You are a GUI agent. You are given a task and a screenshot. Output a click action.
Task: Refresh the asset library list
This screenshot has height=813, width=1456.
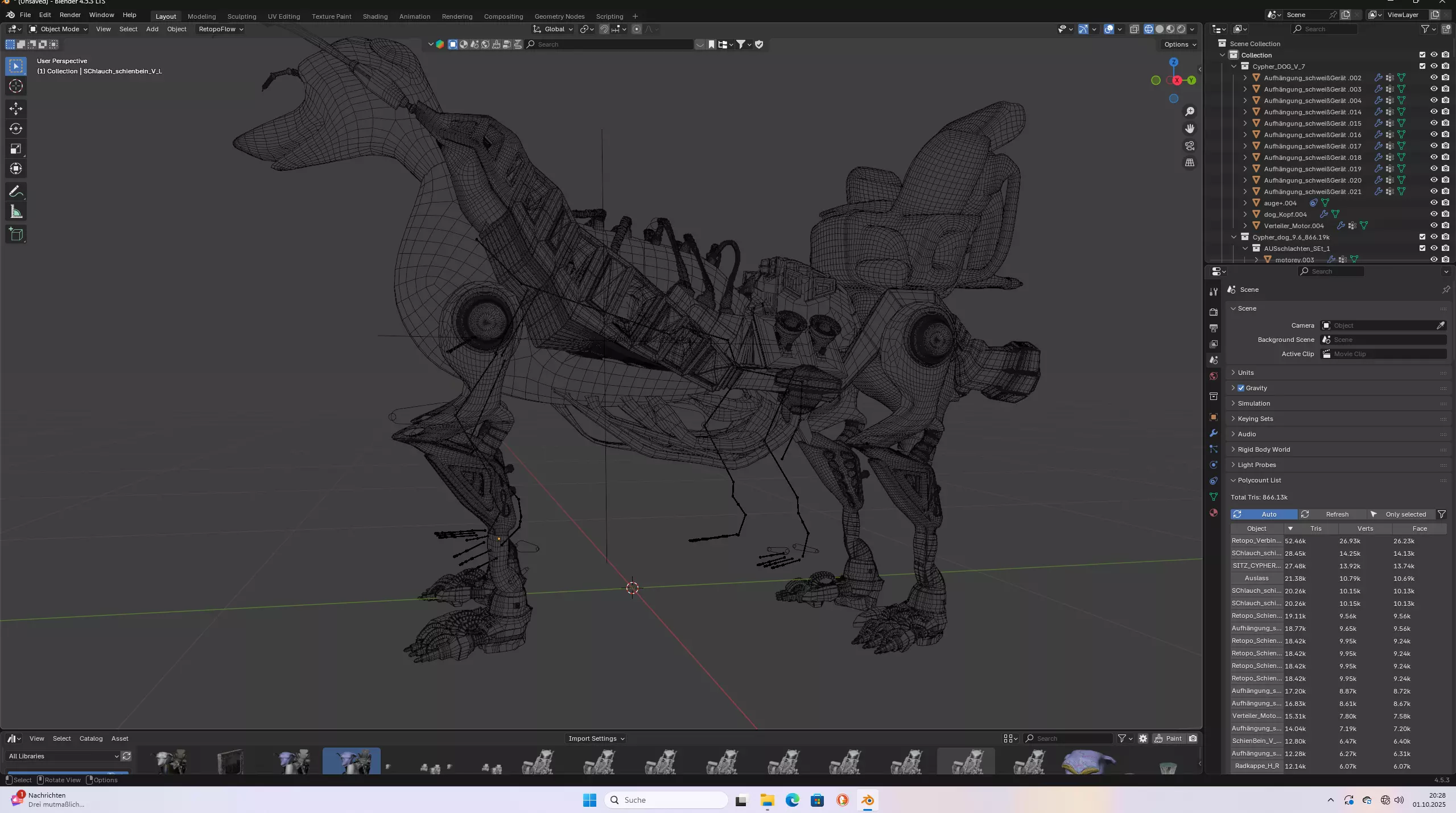[126, 756]
